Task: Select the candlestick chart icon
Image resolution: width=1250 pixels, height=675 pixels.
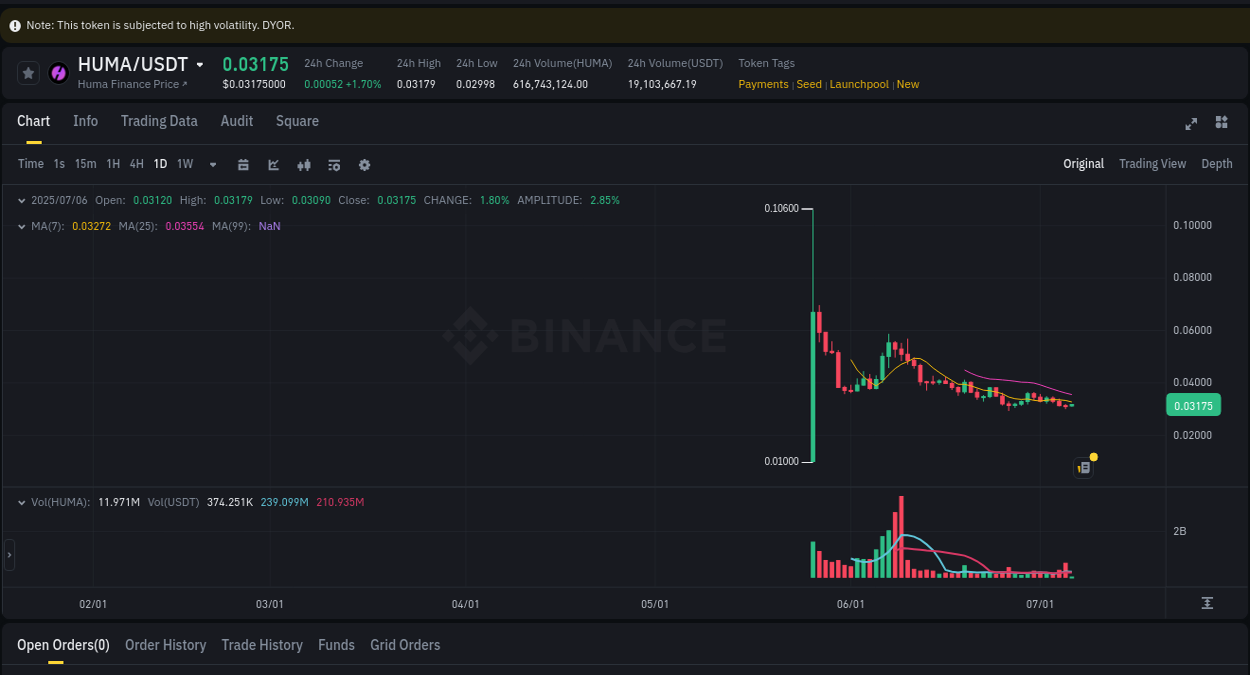Action: (x=304, y=164)
